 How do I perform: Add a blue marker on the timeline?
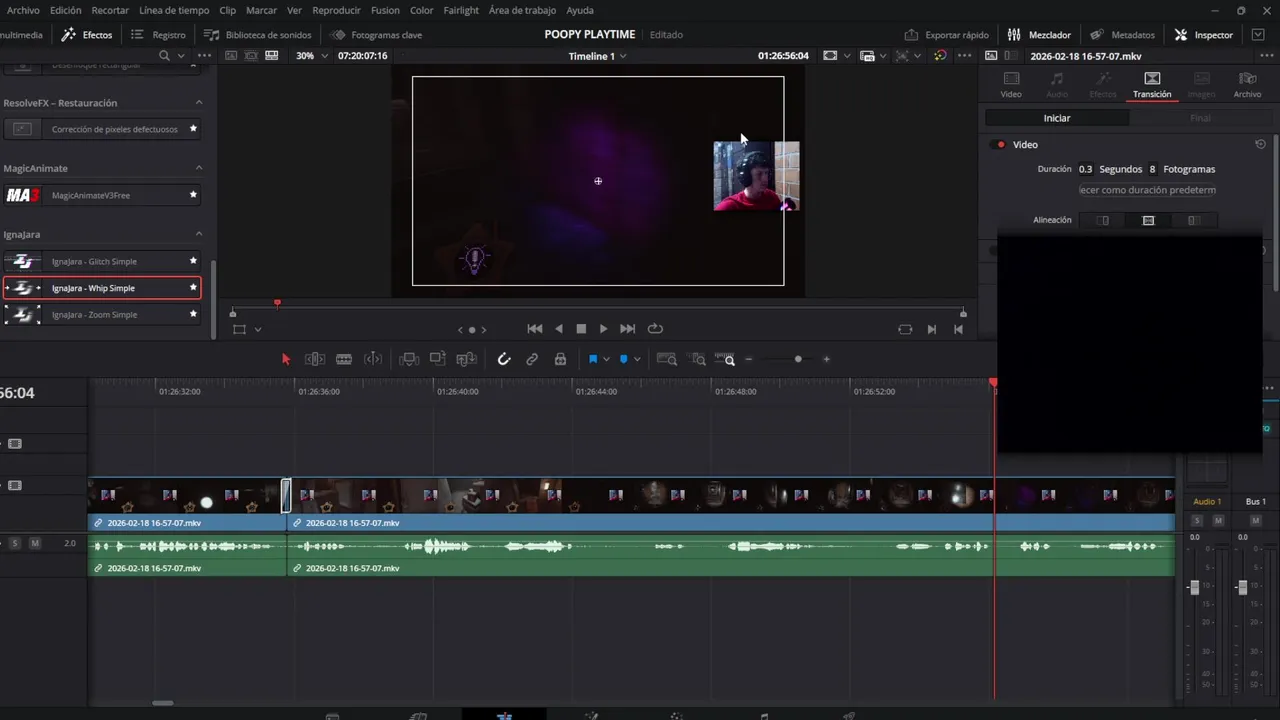point(624,359)
